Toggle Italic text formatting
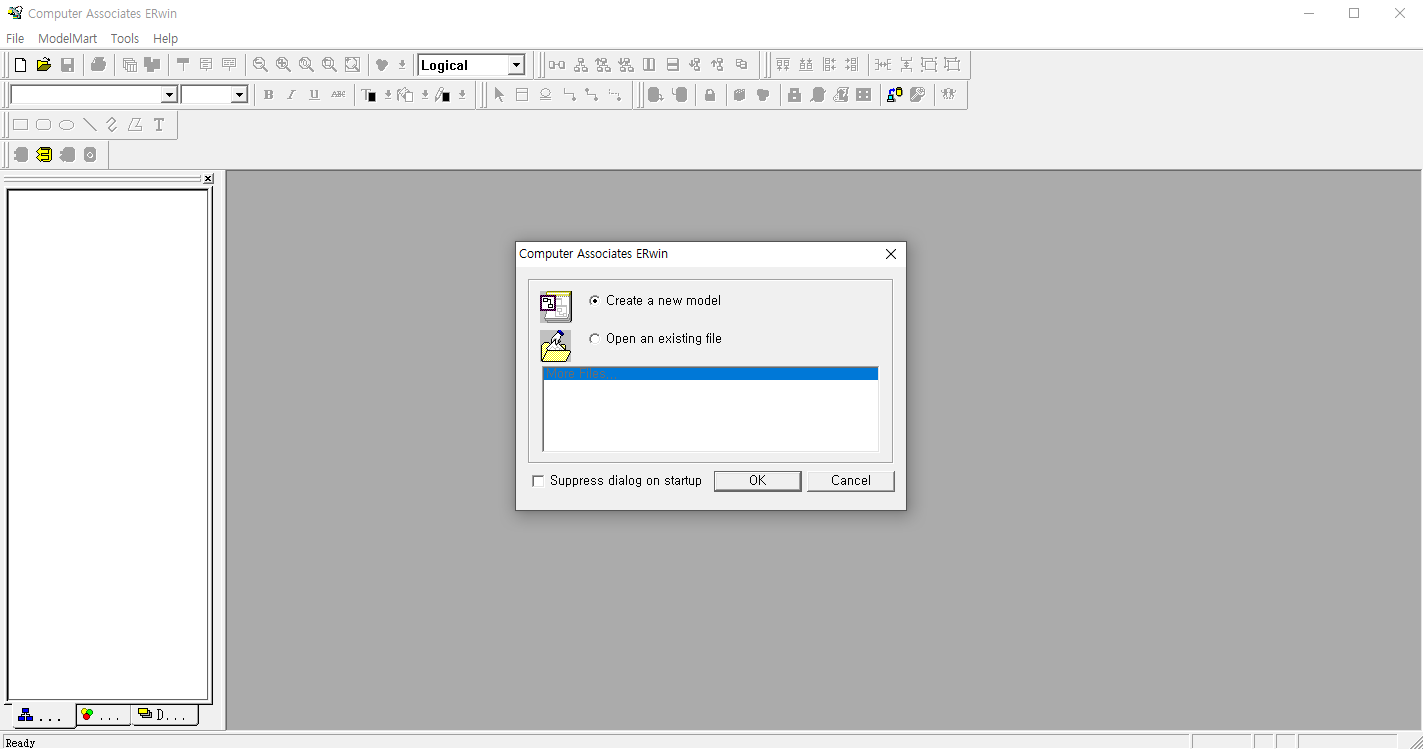1423x749 pixels. click(x=291, y=95)
